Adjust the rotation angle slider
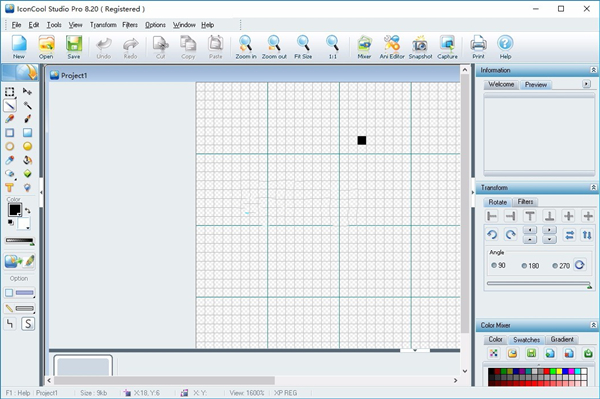 point(539,284)
